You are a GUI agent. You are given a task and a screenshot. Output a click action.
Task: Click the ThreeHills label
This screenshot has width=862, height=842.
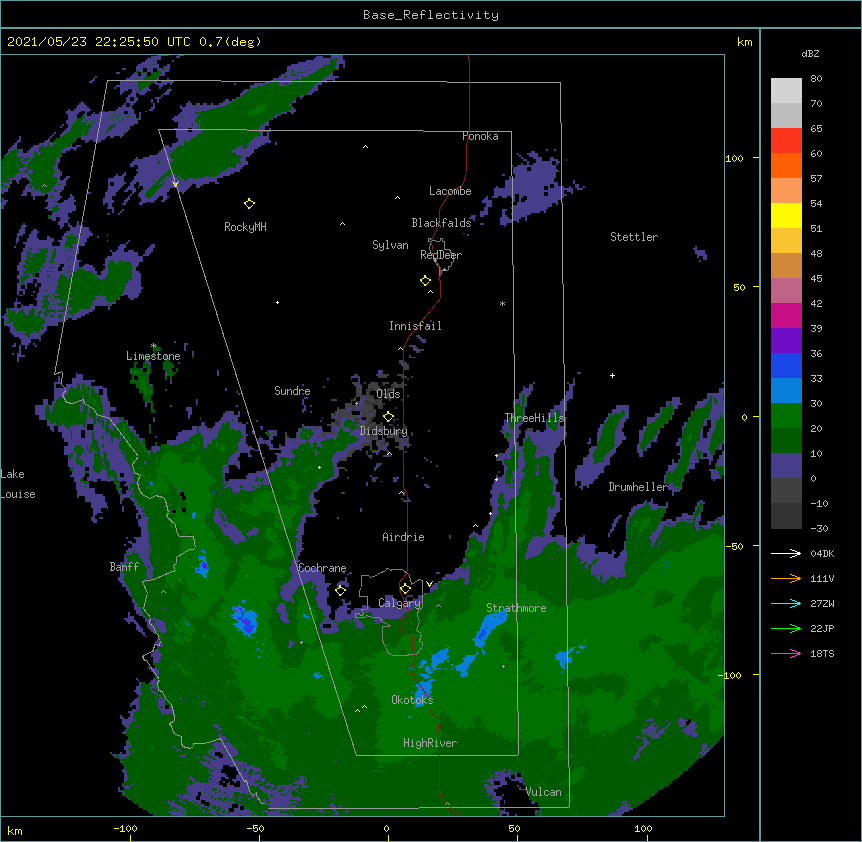click(x=534, y=418)
